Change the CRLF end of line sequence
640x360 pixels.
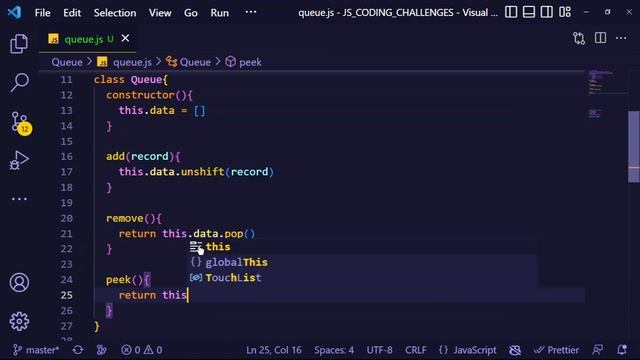(416, 350)
